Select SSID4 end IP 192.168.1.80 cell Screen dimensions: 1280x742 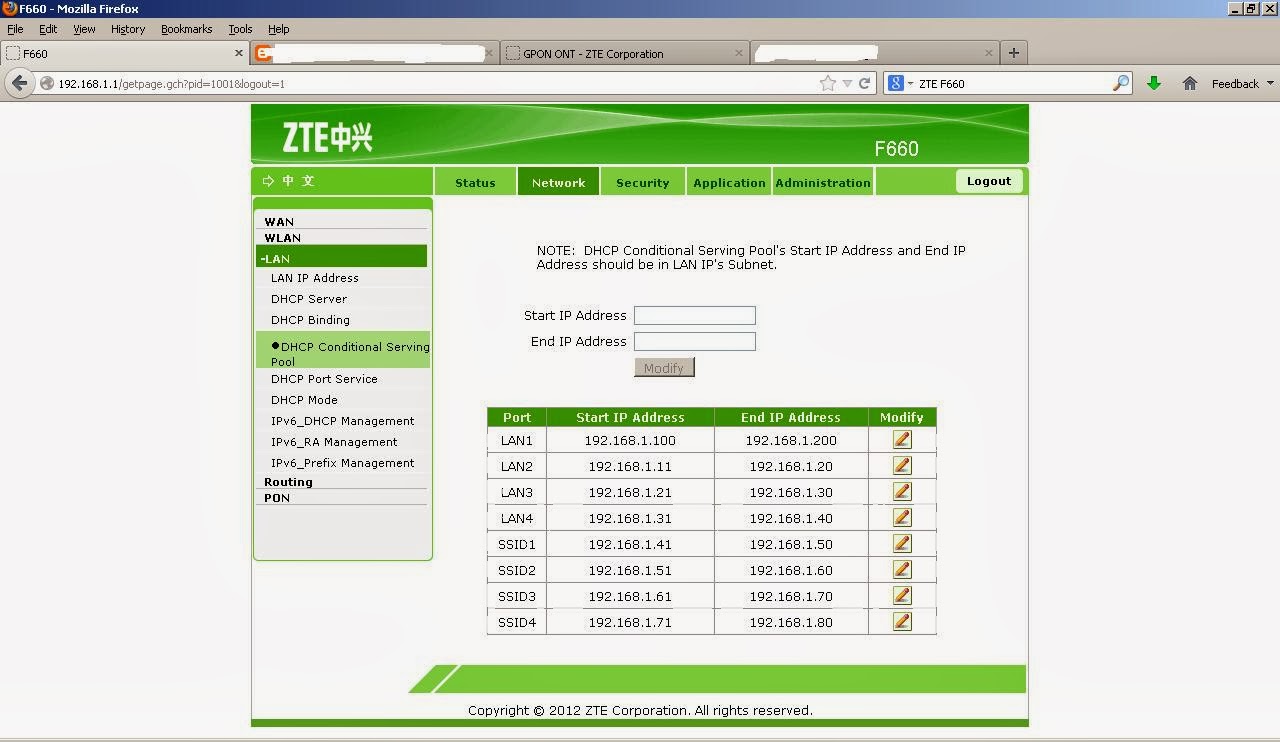790,622
